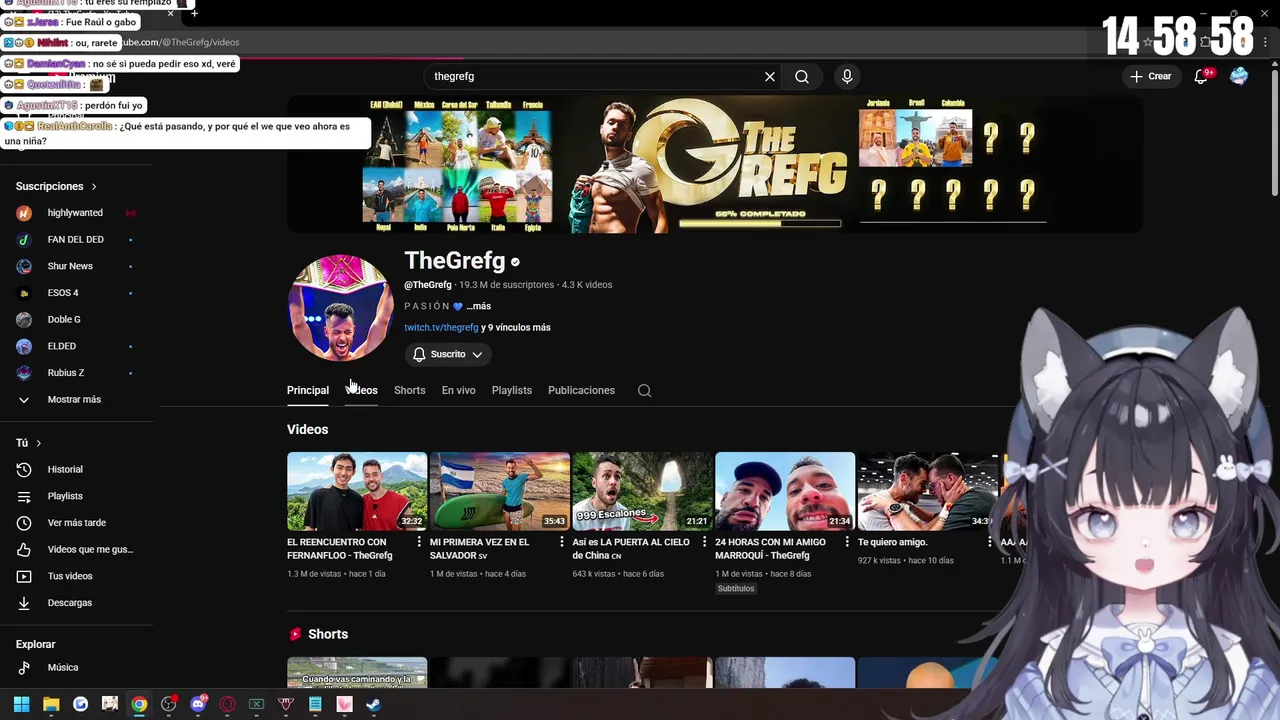Open Steam from the taskbar
This screenshot has width=1280, height=720.
[x=374, y=704]
